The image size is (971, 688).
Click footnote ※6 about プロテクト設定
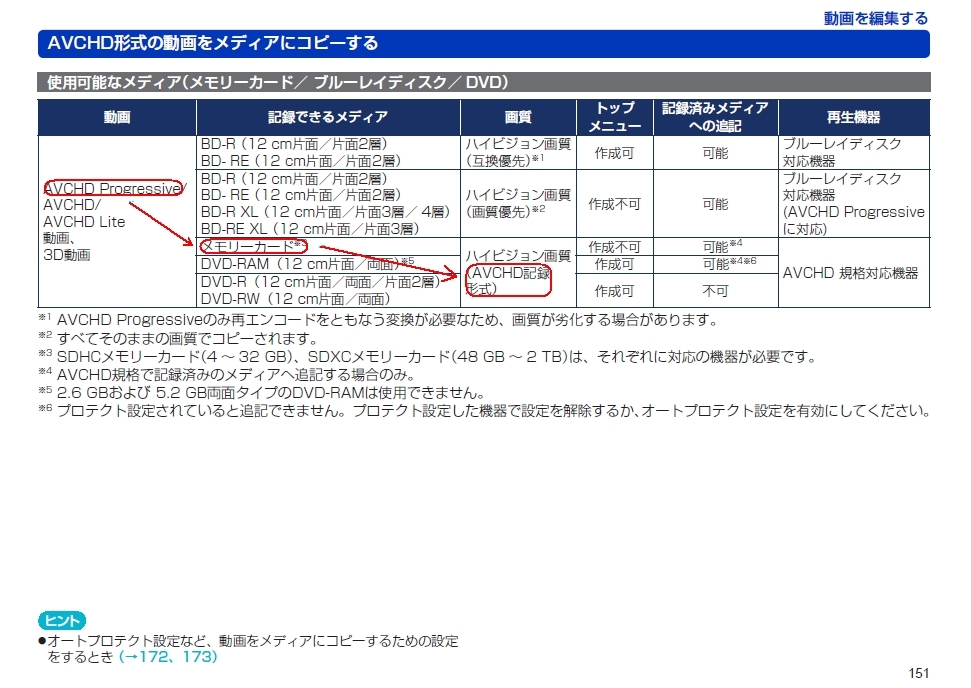point(484,411)
